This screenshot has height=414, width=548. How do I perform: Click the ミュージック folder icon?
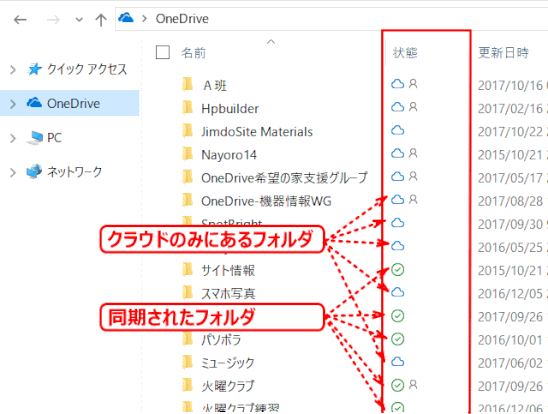188,362
